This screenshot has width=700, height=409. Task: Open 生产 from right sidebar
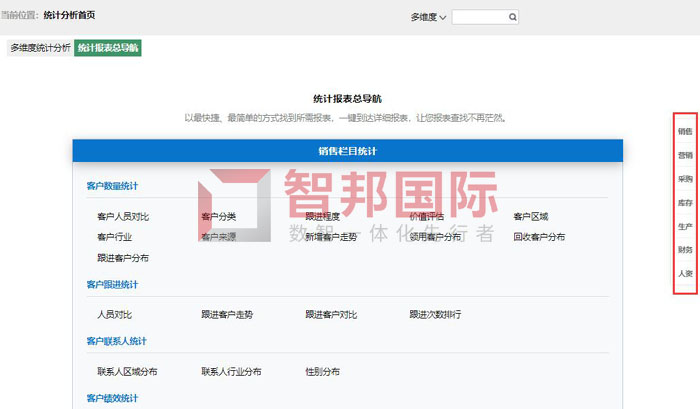tap(685, 227)
